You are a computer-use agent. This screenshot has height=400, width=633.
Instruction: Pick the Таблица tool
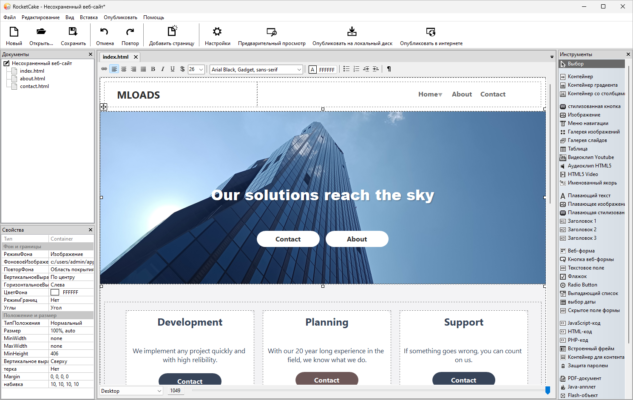574,149
